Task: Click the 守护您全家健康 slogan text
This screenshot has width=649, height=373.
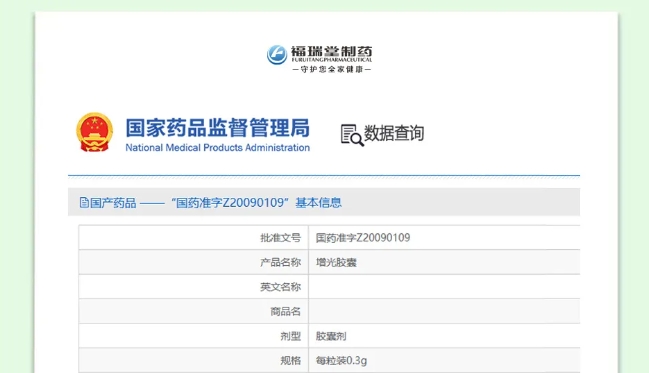Action: [332, 69]
